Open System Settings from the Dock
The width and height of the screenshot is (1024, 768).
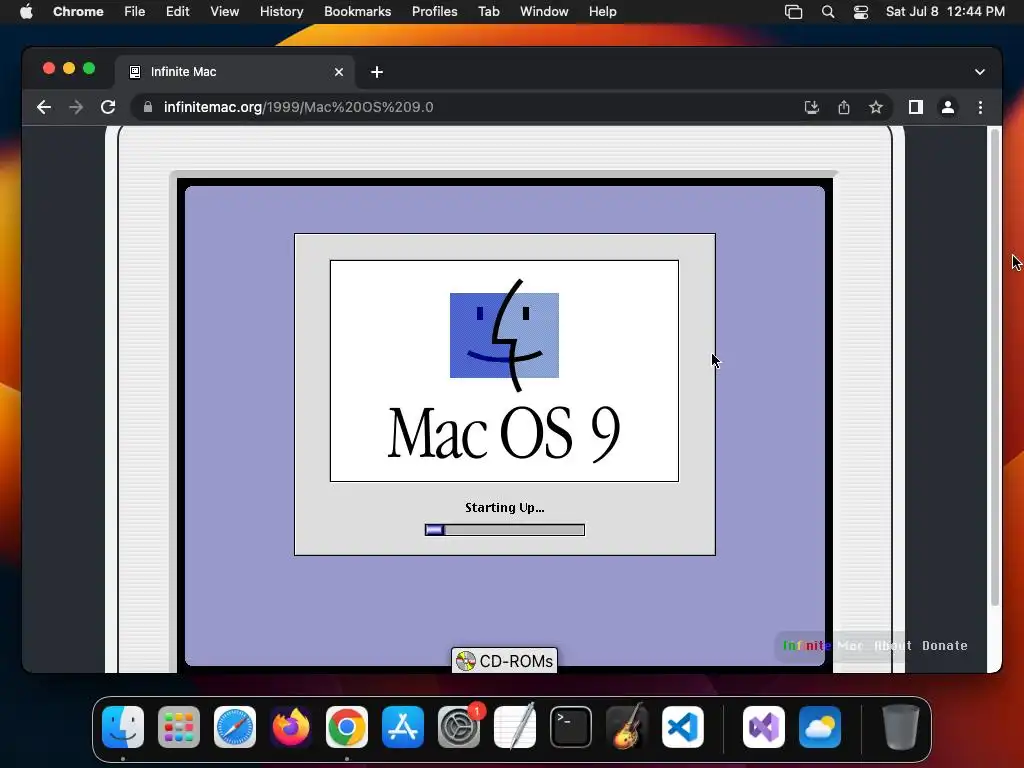(x=458, y=727)
